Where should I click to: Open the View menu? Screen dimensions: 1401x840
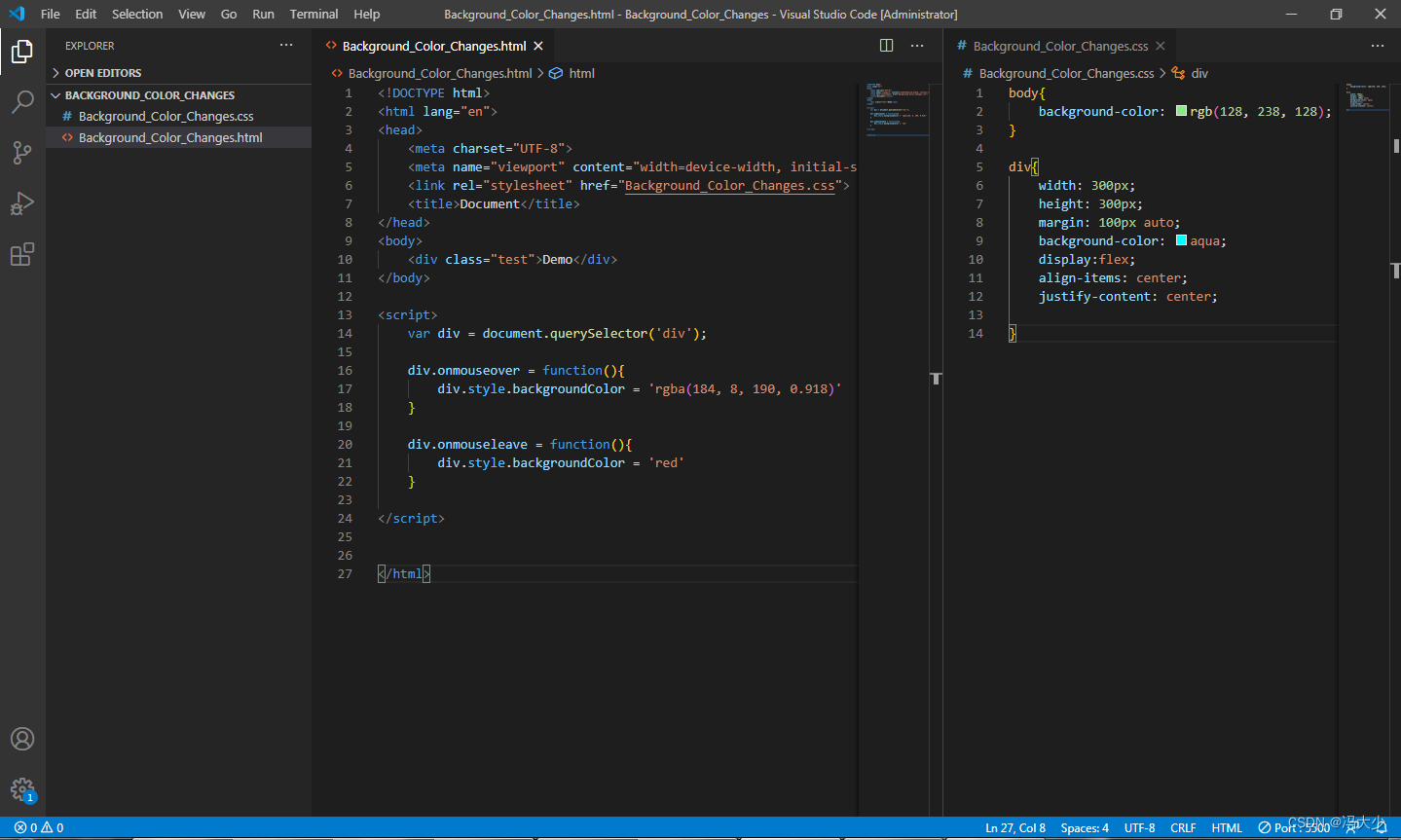[192, 14]
